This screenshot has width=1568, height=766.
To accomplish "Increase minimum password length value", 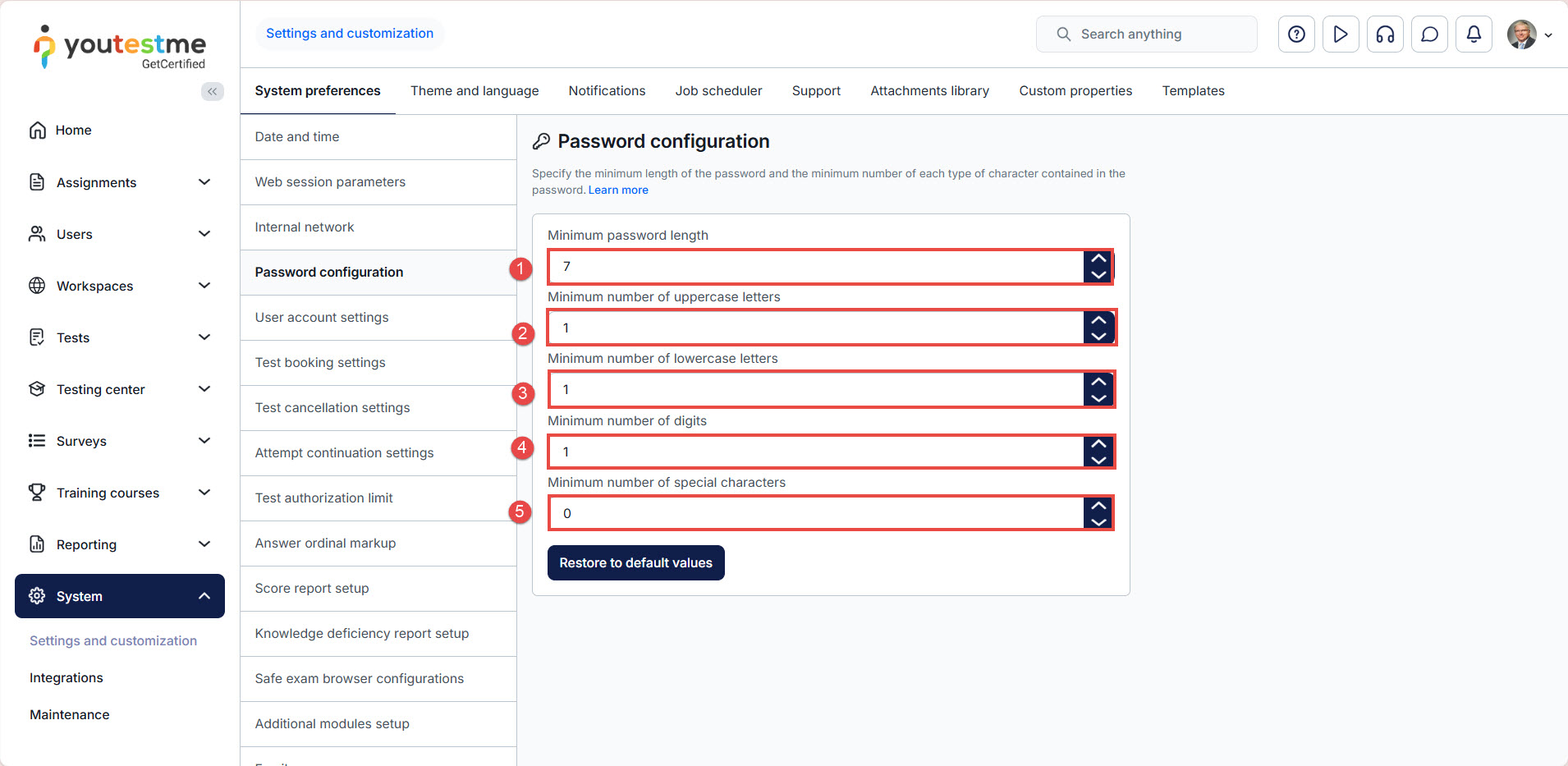I will [1098, 259].
